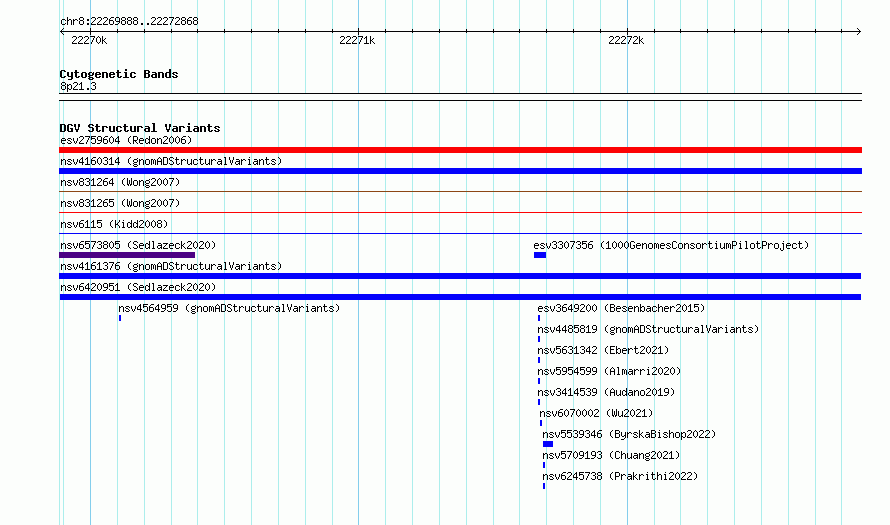Screen dimensions: 890x525
Task: Click the blue nsv4160314 gnomAD variant bar
Action: tap(460, 171)
